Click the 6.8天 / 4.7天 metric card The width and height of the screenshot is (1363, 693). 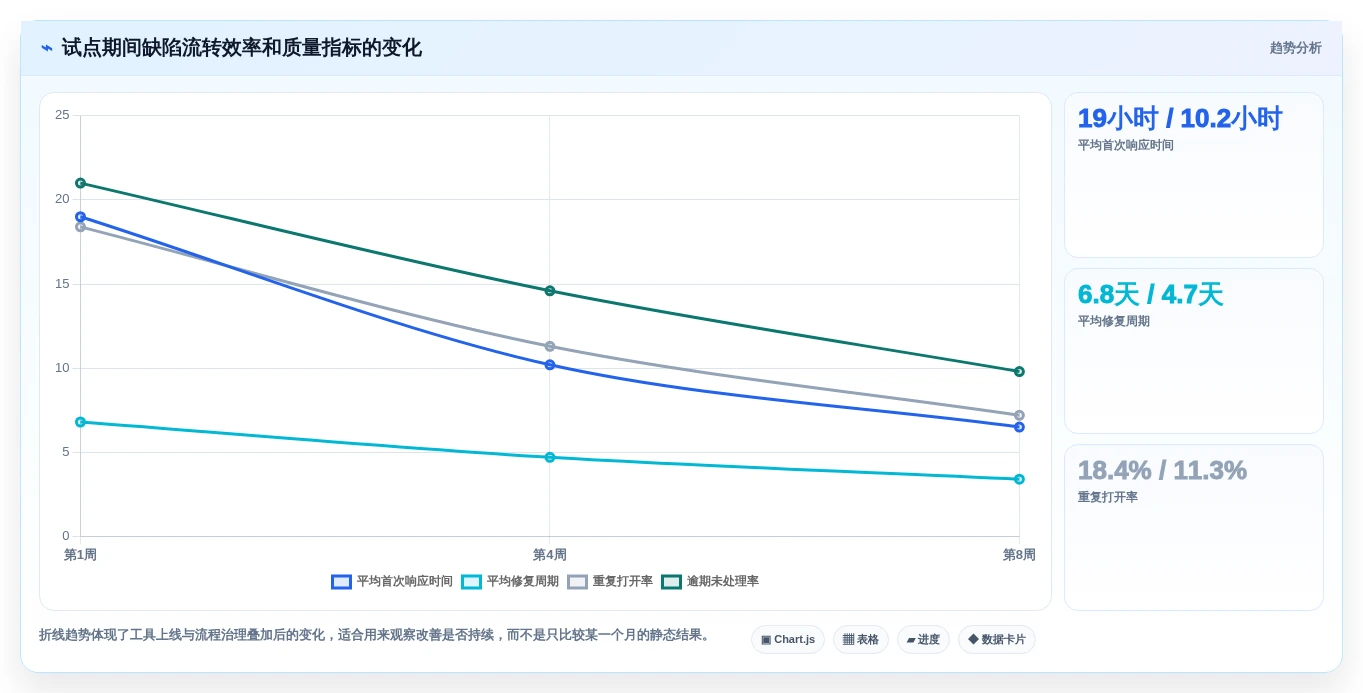point(1194,351)
